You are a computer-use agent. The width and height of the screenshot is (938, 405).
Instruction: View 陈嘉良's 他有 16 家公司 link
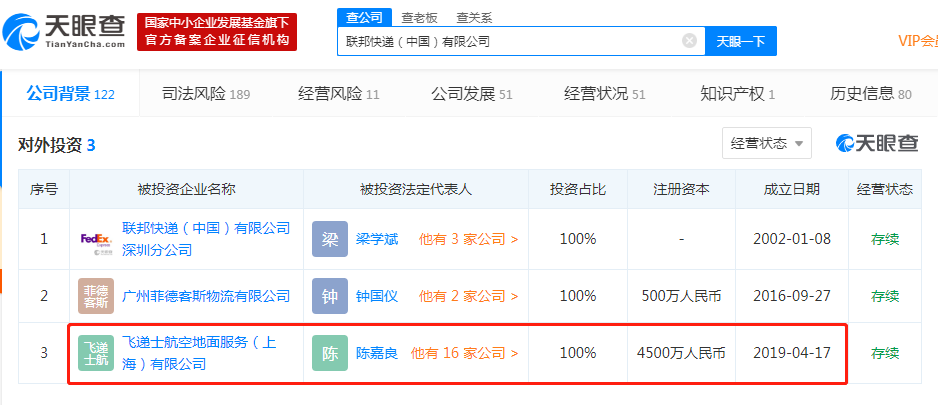(464, 353)
